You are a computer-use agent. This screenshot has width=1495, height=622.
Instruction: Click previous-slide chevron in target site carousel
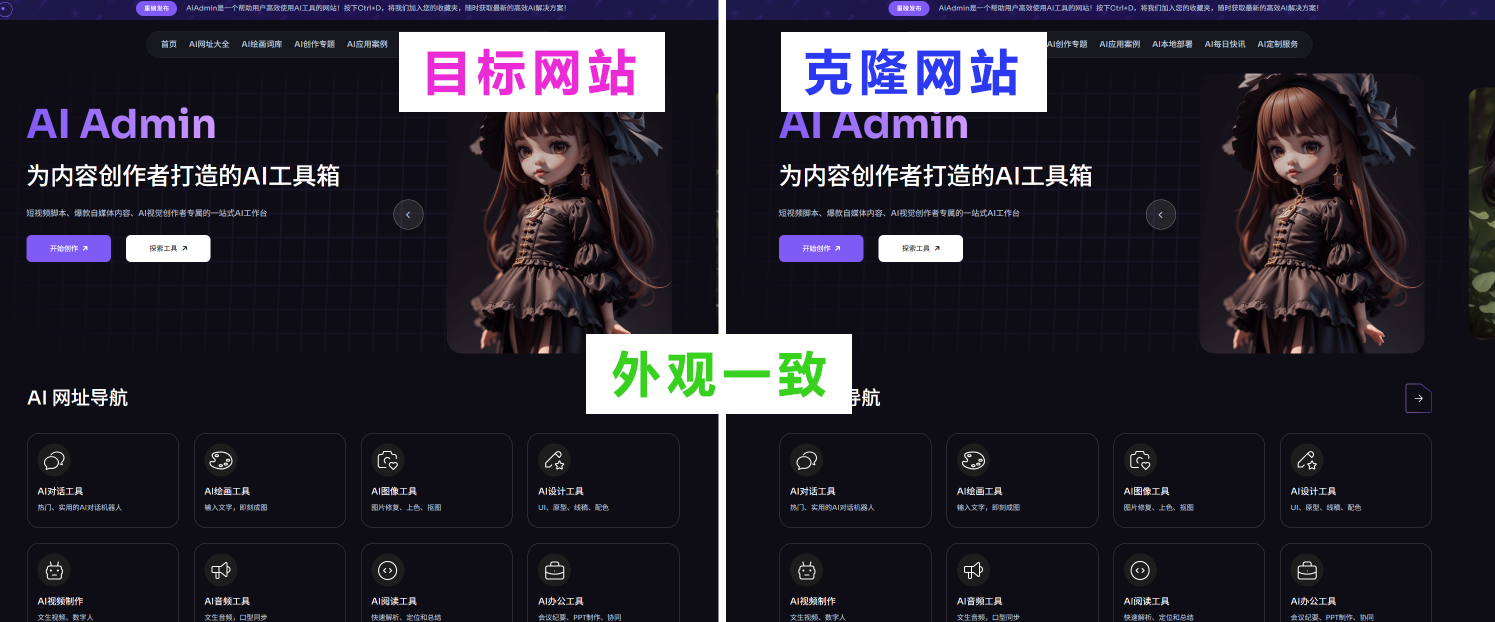click(x=408, y=214)
